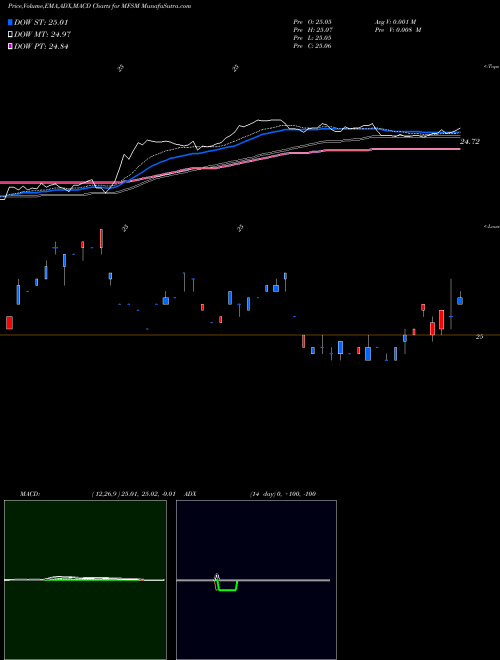
Task: Select the 'DOW MT: 24.97' legend text
Action: click(x=42, y=34)
